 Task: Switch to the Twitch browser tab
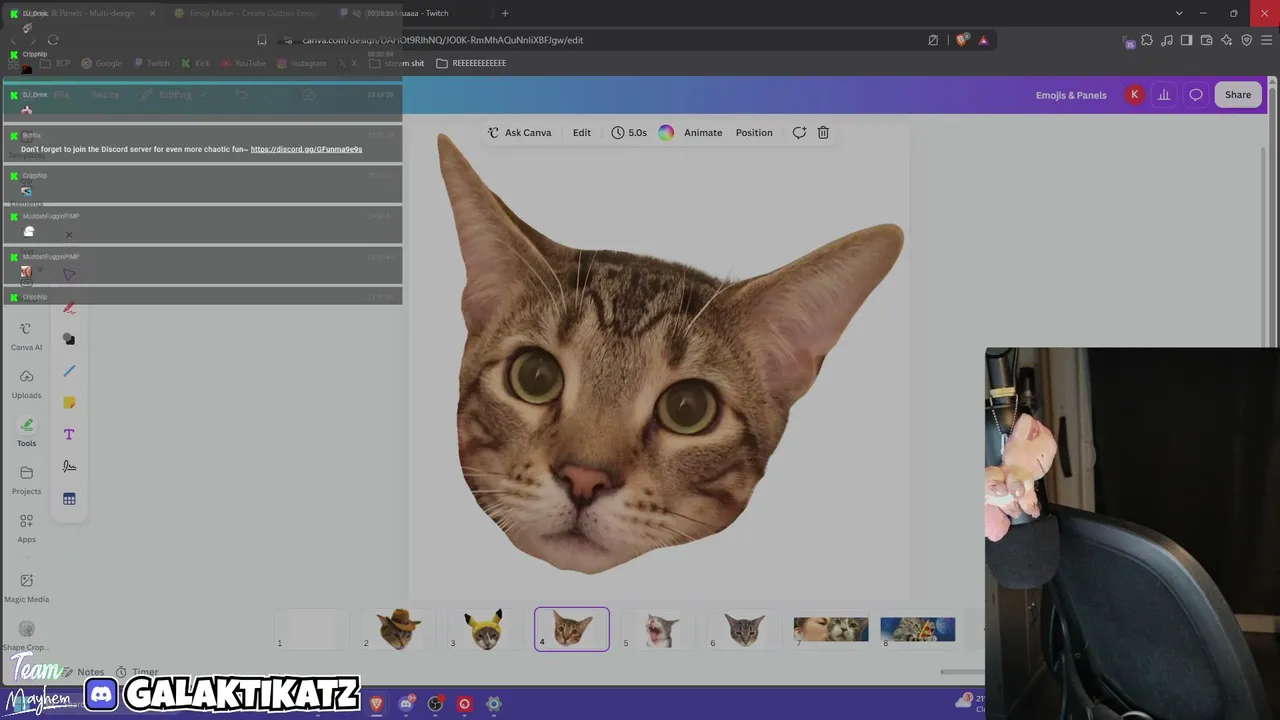(410, 13)
